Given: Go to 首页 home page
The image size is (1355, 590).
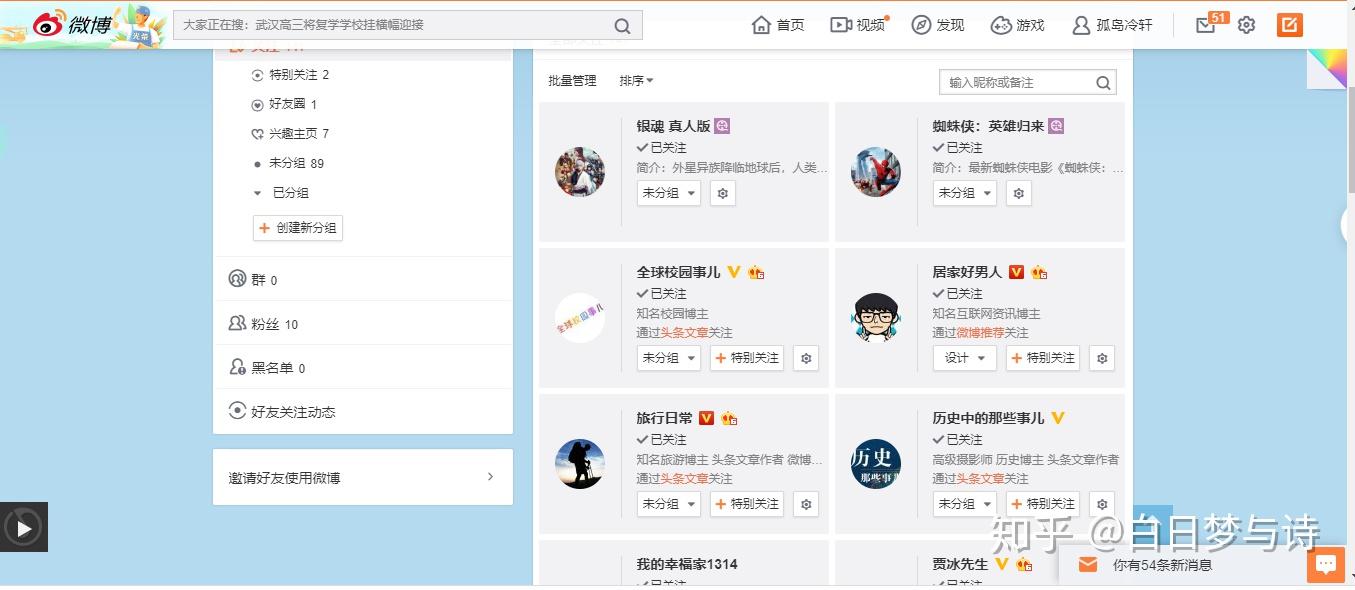Looking at the screenshot, I should pyautogui.click(x=778, y=25).
